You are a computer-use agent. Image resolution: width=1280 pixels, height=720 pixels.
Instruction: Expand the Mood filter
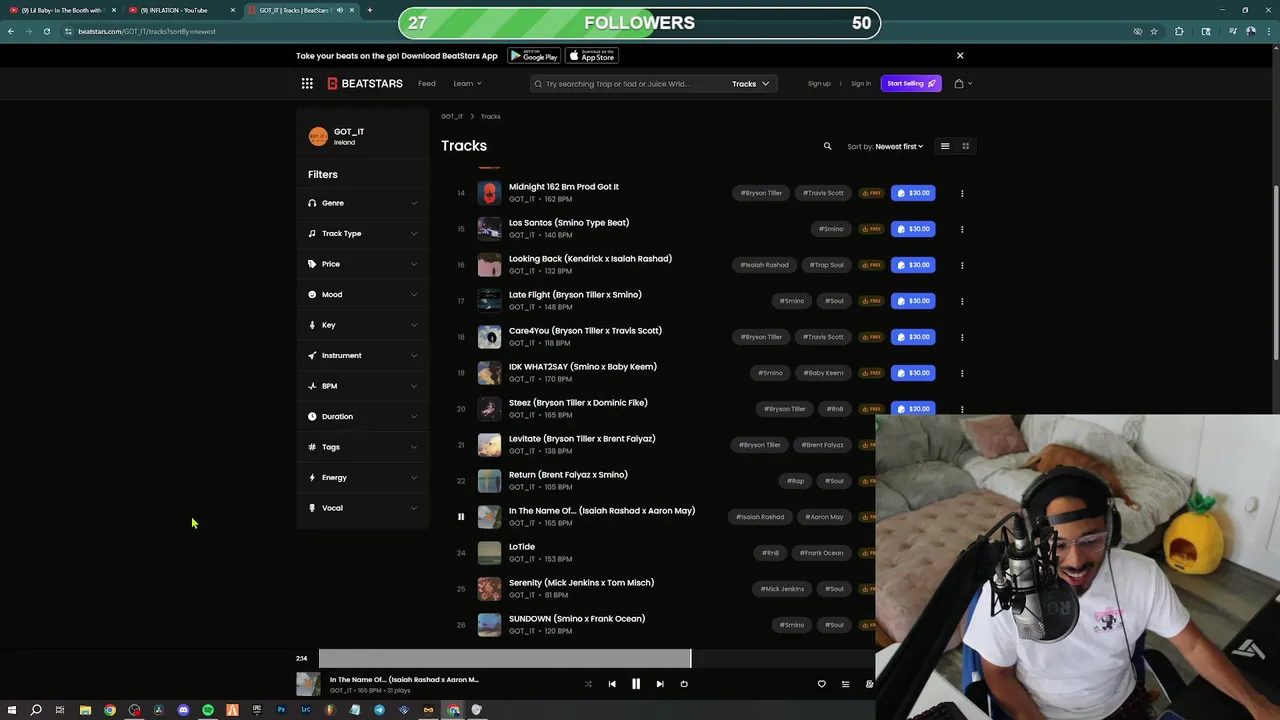pyautogui.click(x=363, y=295)
